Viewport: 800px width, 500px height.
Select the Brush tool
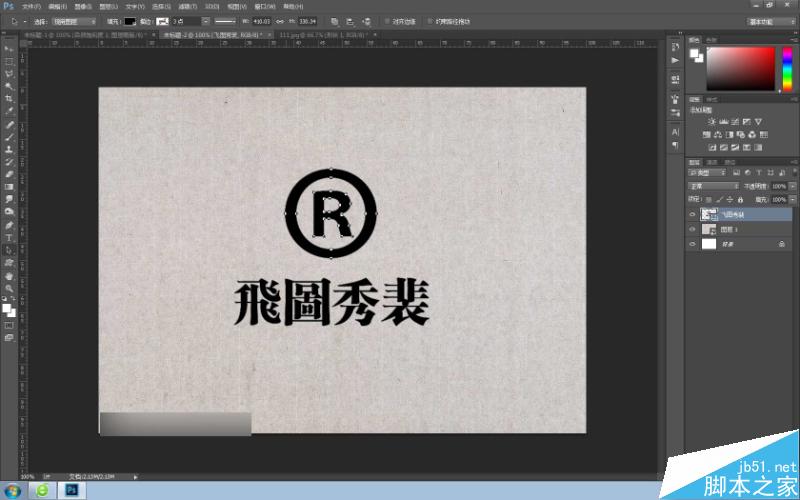9,137
